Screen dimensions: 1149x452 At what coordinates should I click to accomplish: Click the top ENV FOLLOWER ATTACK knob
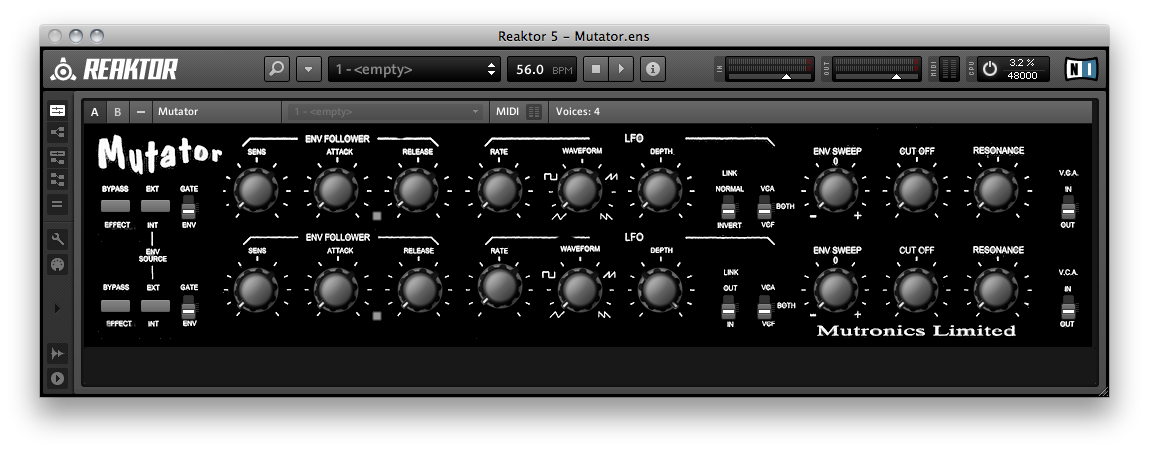(336, 190)
